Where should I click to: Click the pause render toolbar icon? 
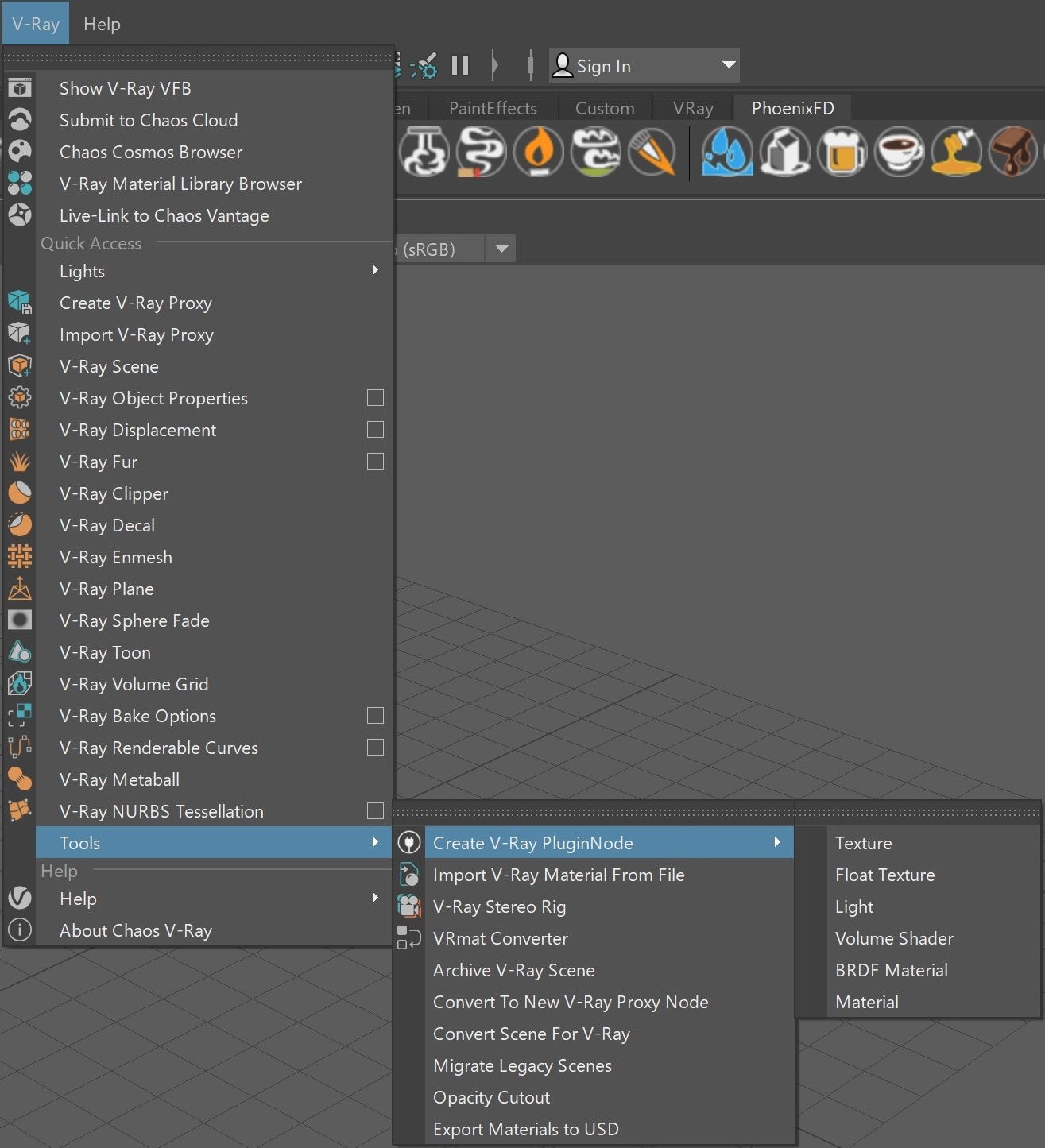click(x=460, y=65)
